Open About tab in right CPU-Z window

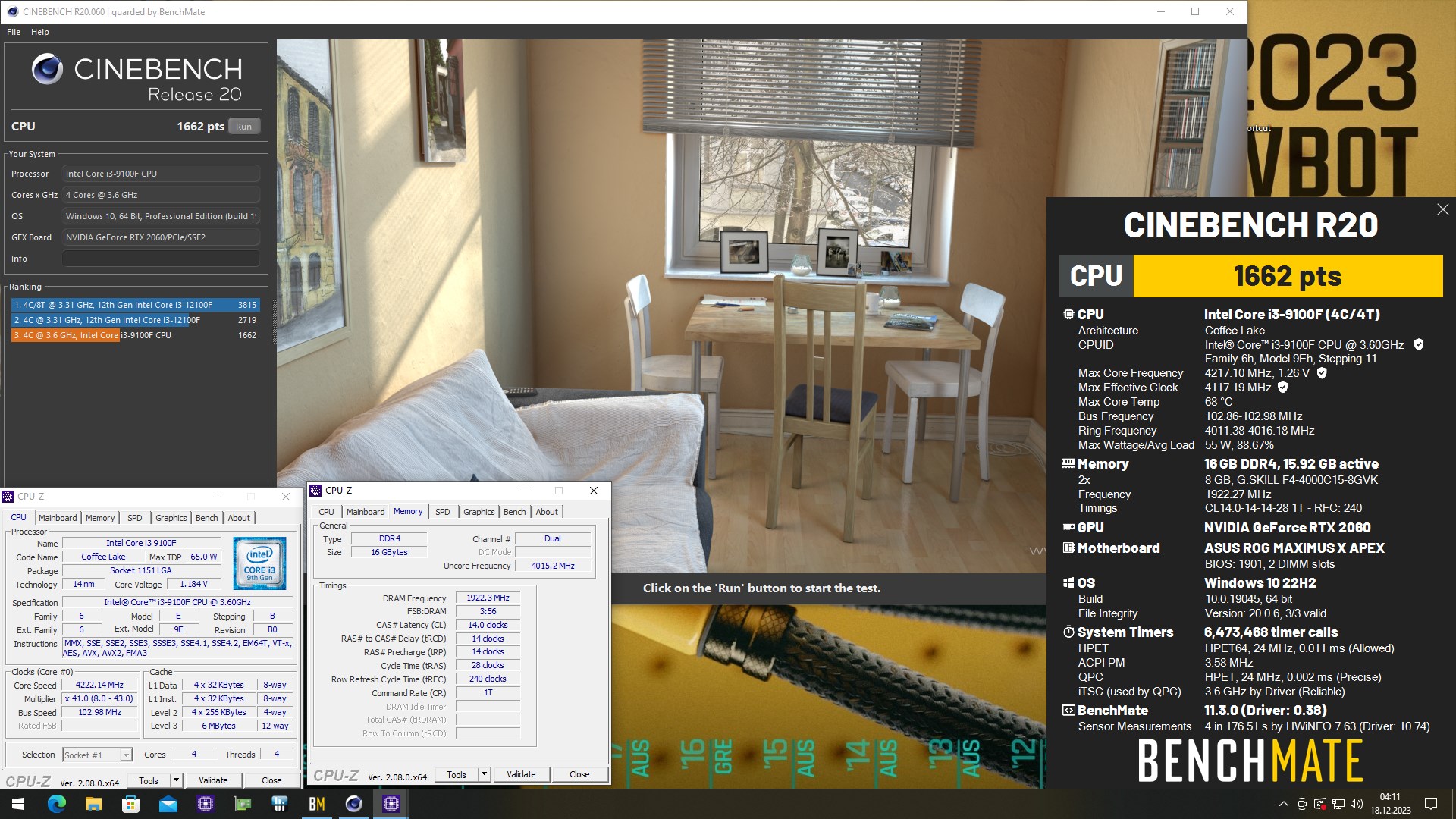click(x=547, y=512)
